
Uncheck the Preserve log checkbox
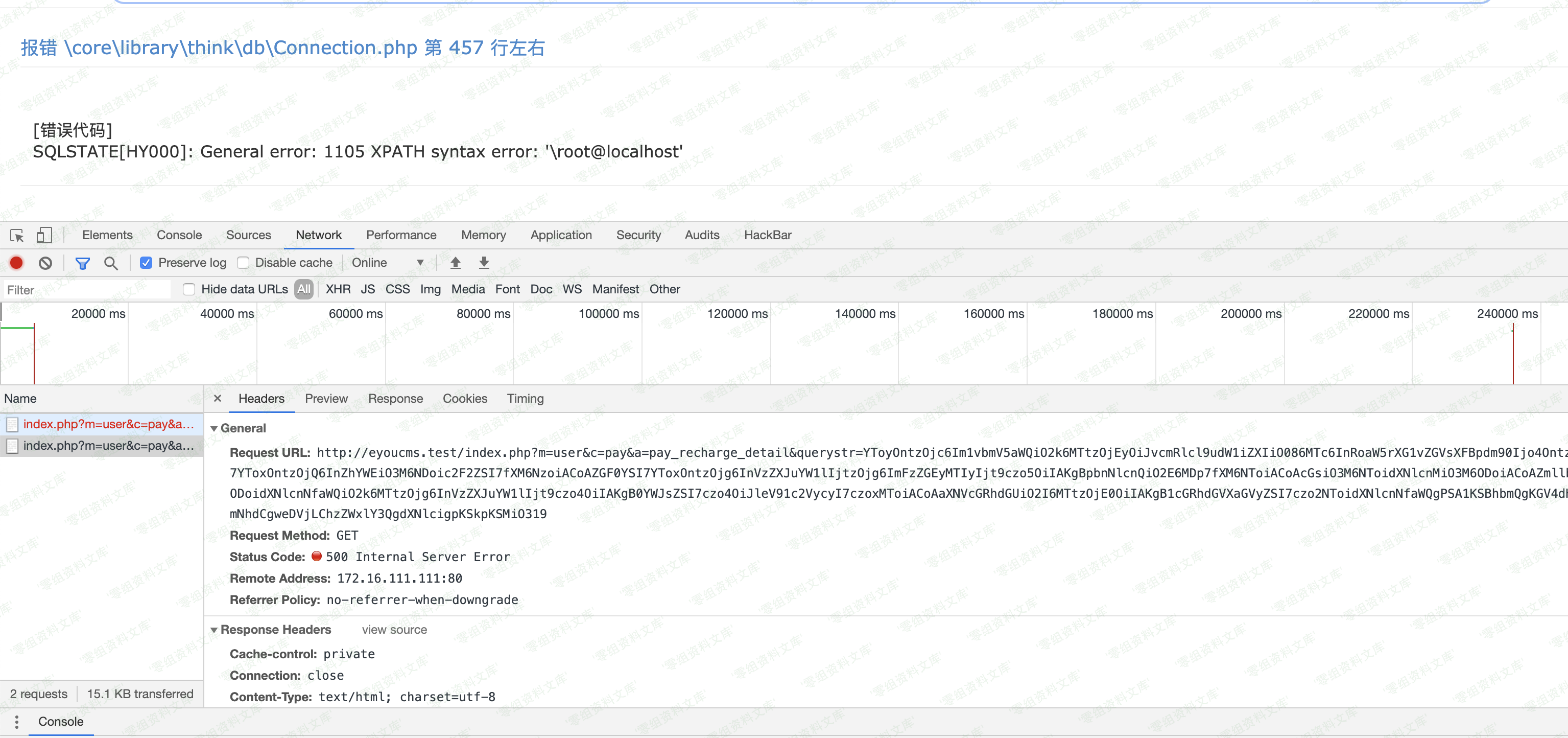coord(146,263)
